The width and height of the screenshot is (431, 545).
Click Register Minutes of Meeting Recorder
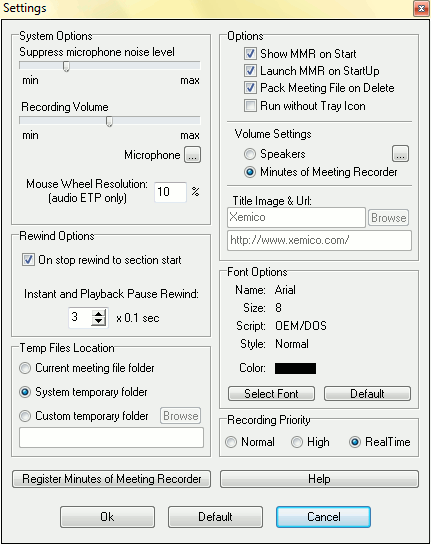[x=112, y=479]
